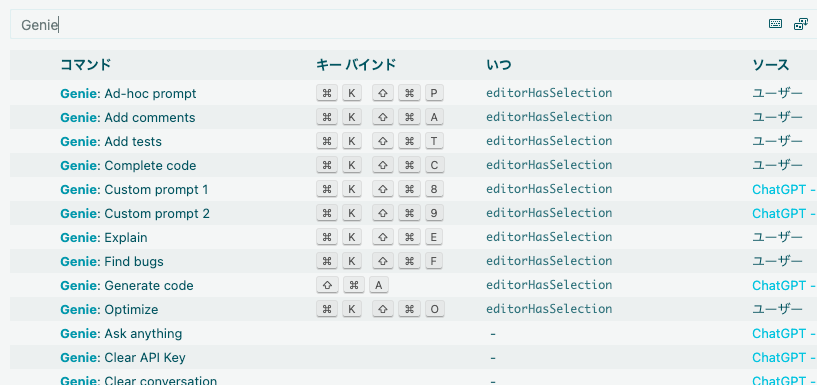The image size is (817, 385).
Task: Select the Genie: Custom prompt 2 command
Action: pyautogui.click(x=135, y=214)
